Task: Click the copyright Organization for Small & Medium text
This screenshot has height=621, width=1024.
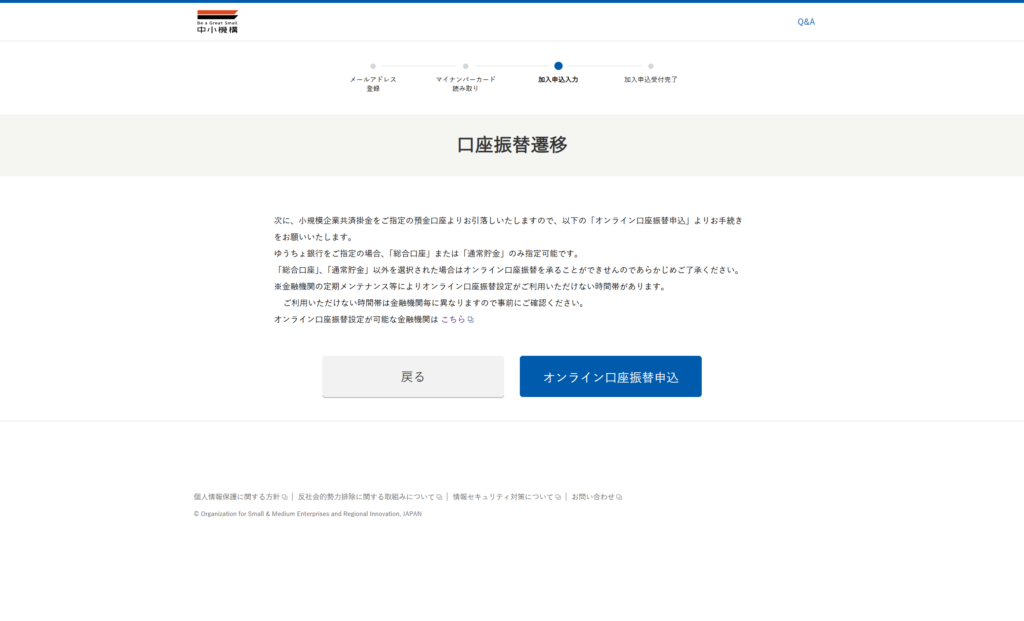Action: 308,514
